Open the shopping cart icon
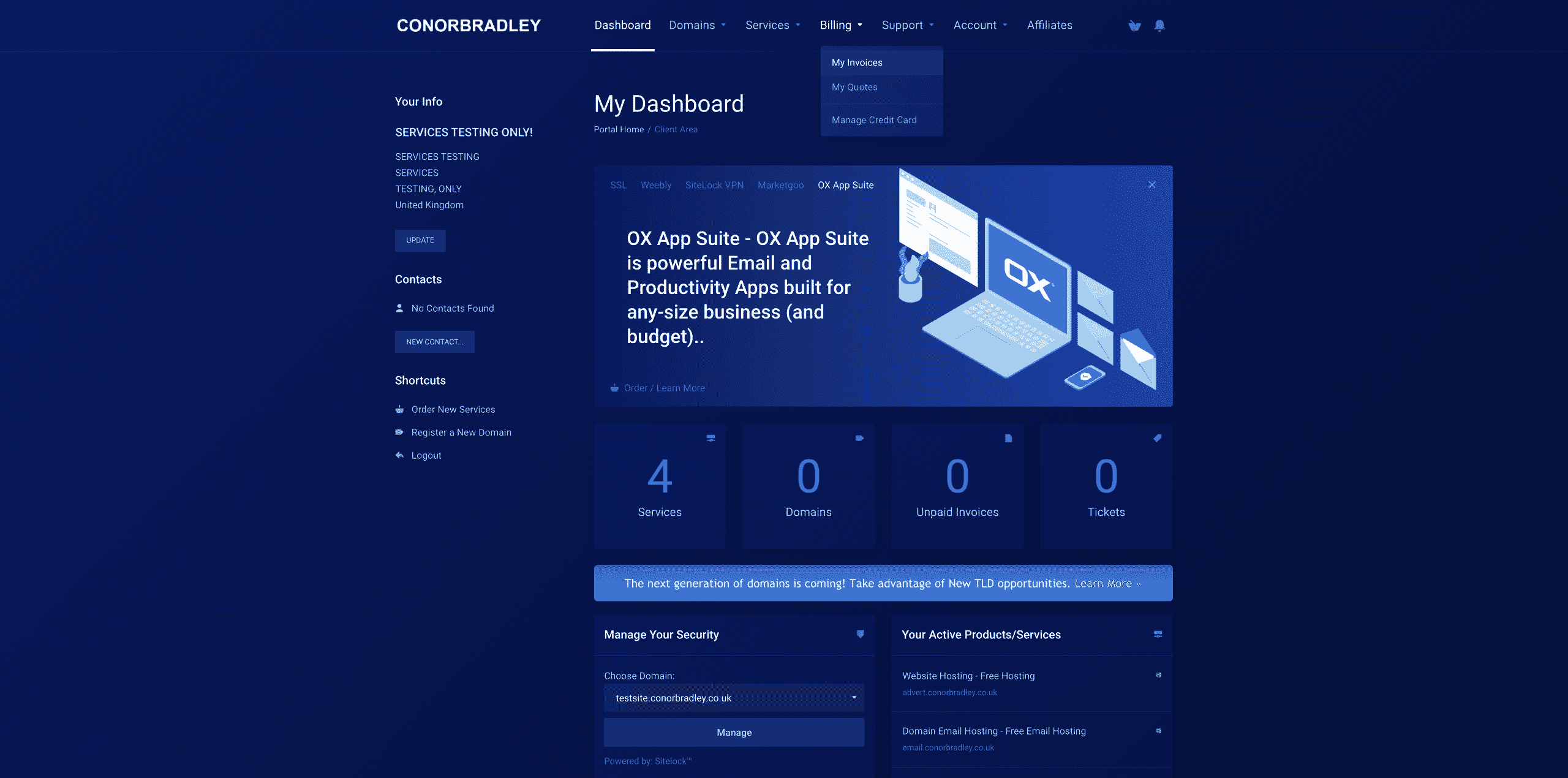The height and width of the screenshot is (778, 1568). (x=1134, y=25)
